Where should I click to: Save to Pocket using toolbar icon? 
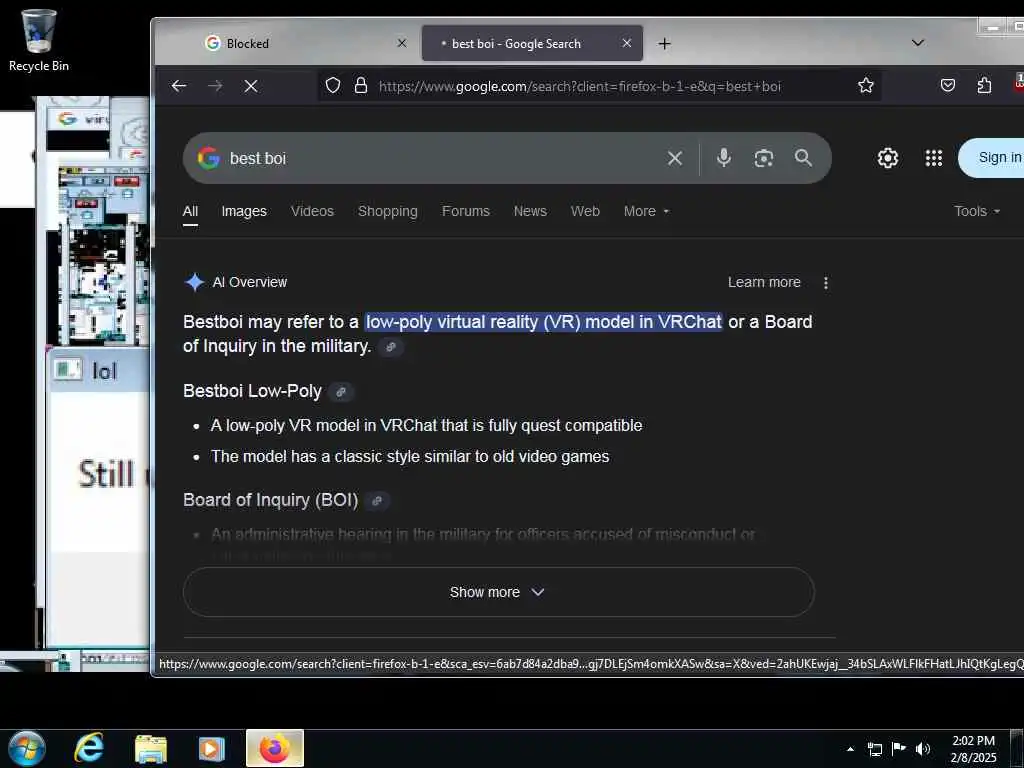(948, 86)
